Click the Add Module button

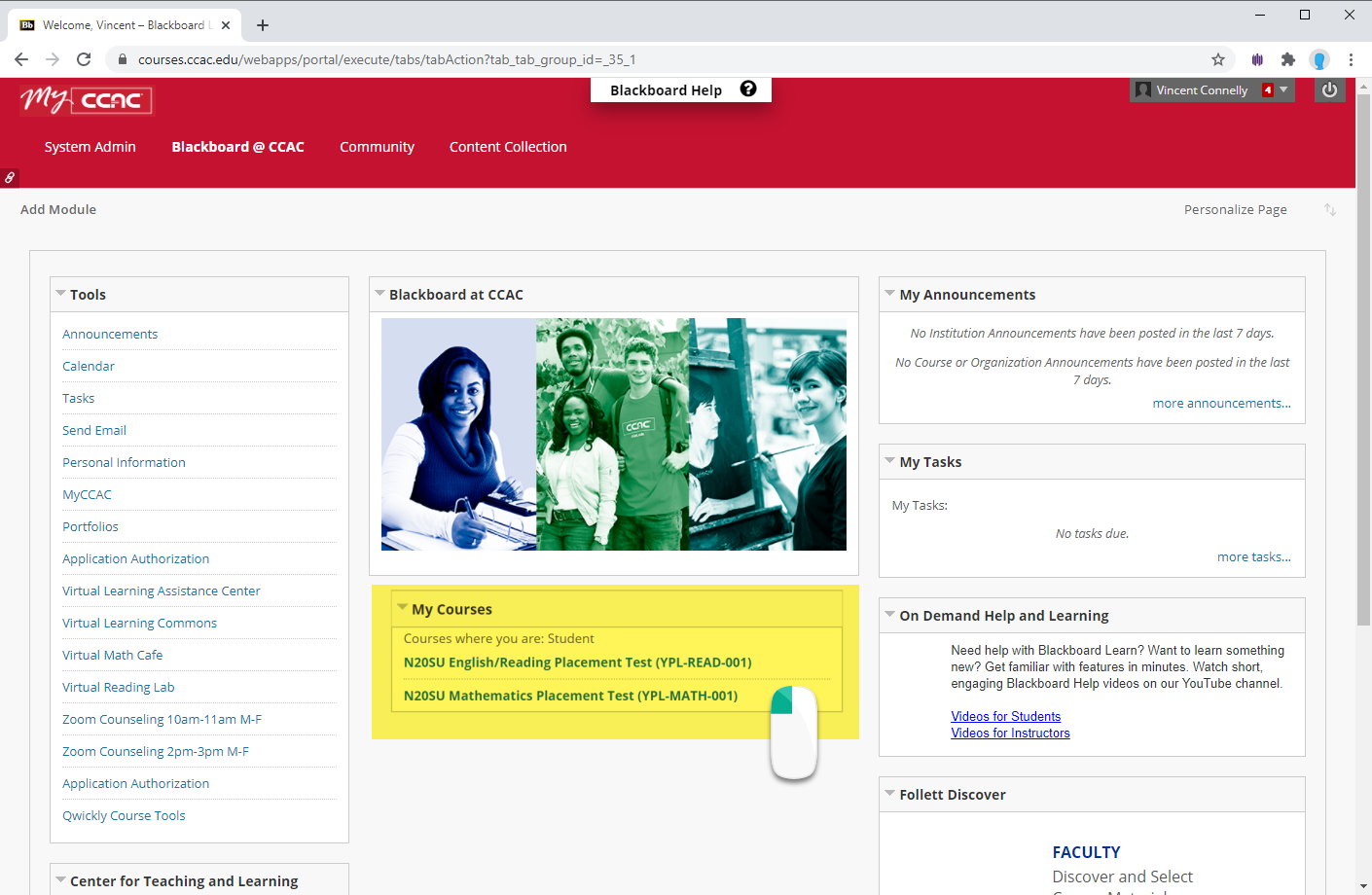58,209
